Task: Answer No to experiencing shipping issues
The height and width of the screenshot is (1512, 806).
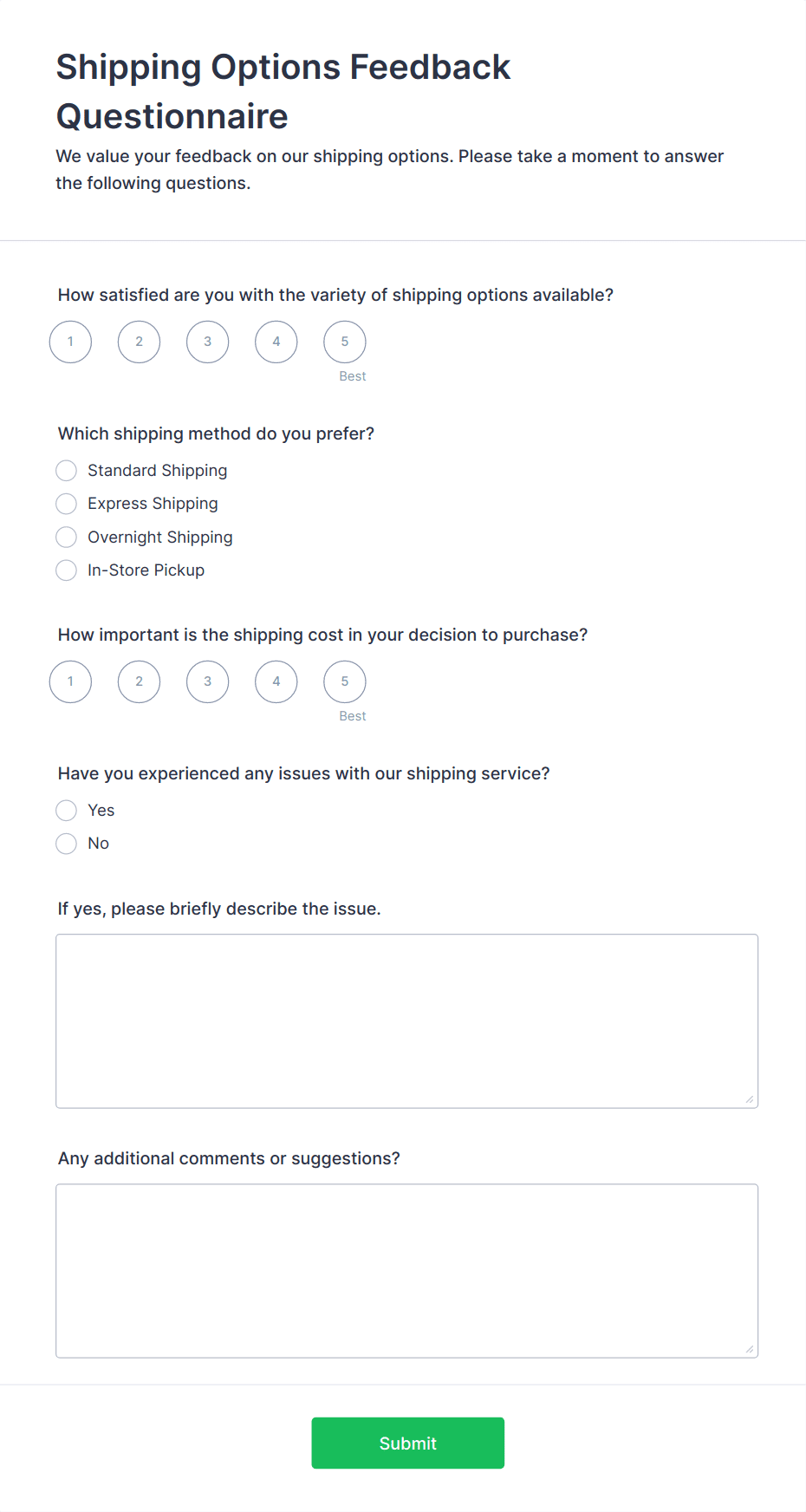Action: pyautogui.click(x=66, y=843)
